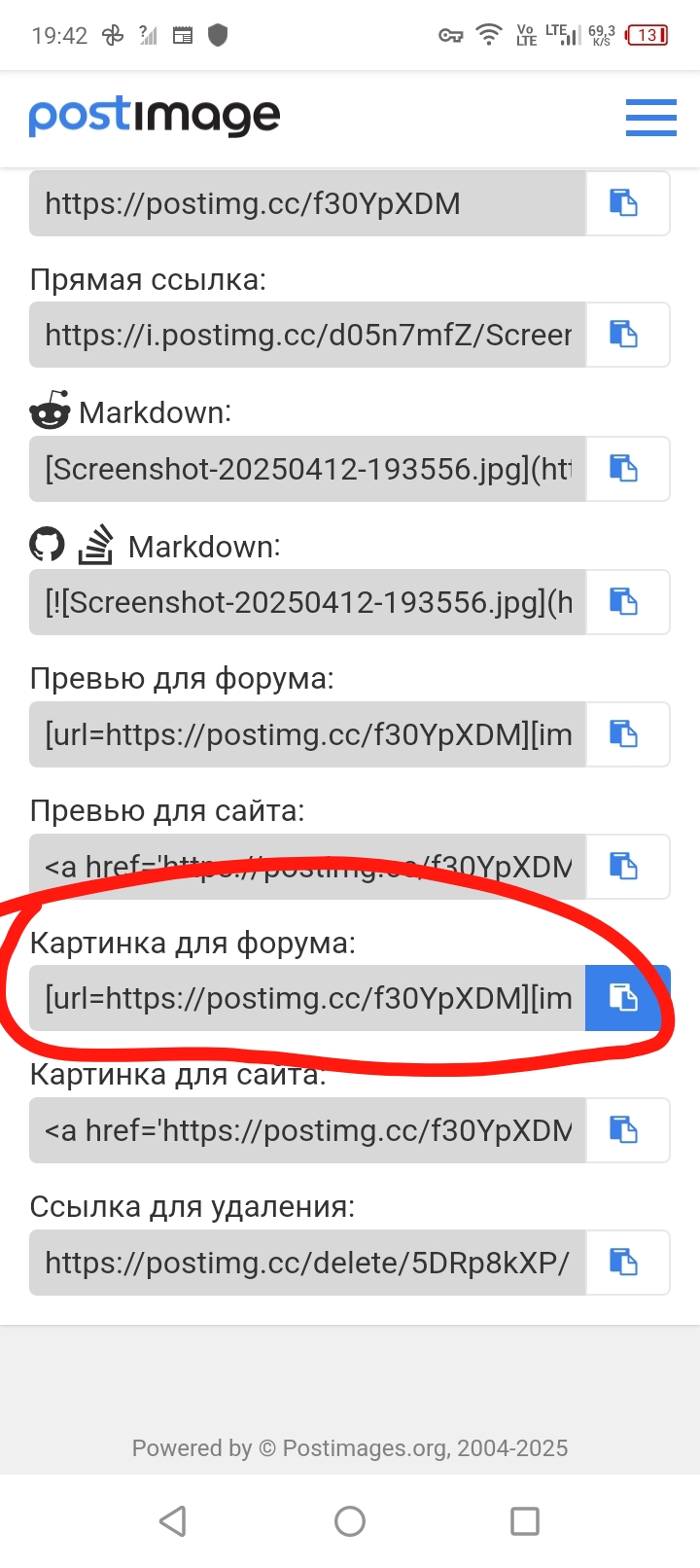This screenshot has width=700, height=1568.
Task: Select the Reddit Markdown text field
Action: point(307,469)
